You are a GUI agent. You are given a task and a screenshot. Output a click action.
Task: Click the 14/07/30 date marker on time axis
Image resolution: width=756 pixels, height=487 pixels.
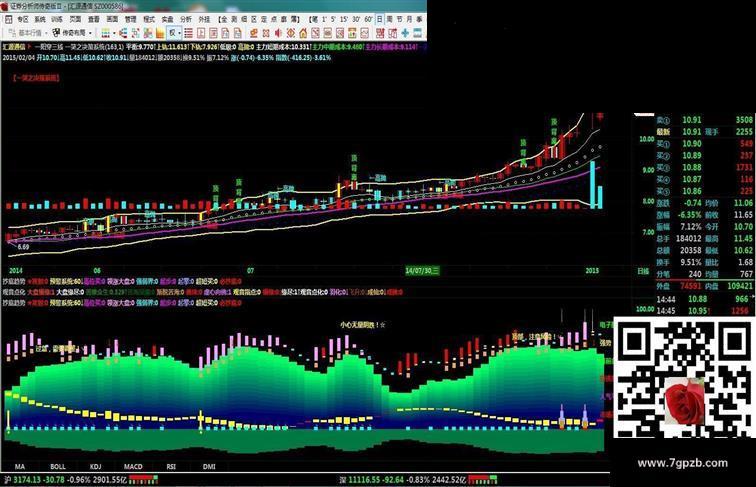pos(422,271)
